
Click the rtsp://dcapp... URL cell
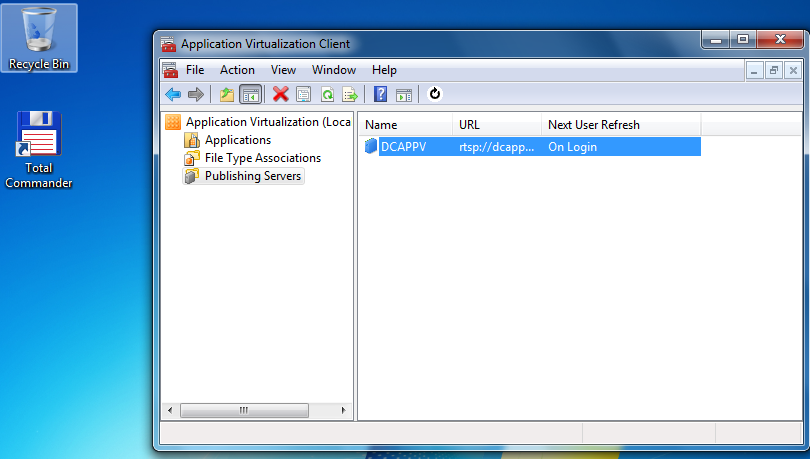[496, 147]
